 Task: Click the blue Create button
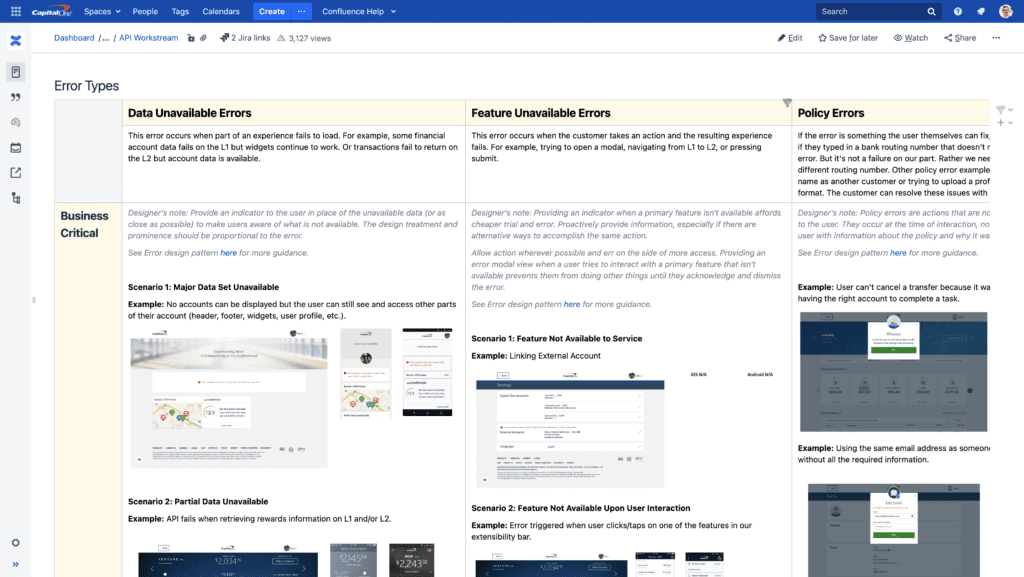[x=271, y=11]
